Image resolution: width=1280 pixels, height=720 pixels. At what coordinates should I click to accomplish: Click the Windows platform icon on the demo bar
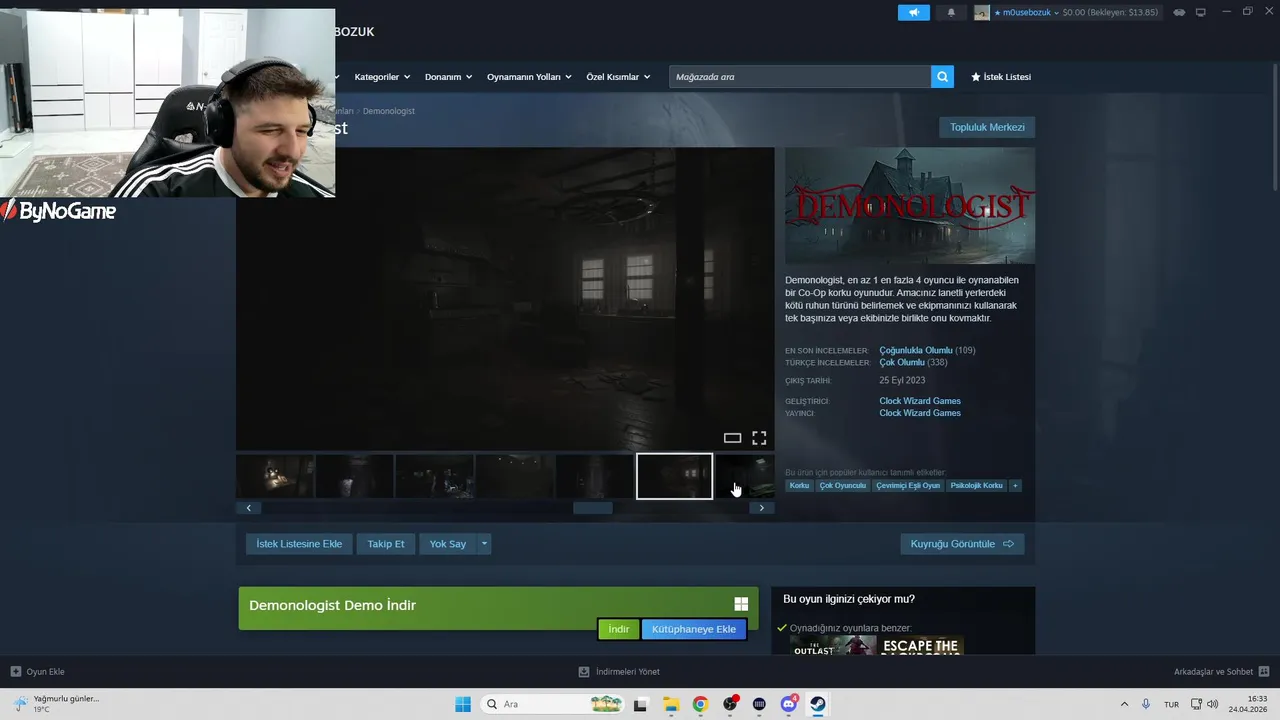(x=741, y=604)
